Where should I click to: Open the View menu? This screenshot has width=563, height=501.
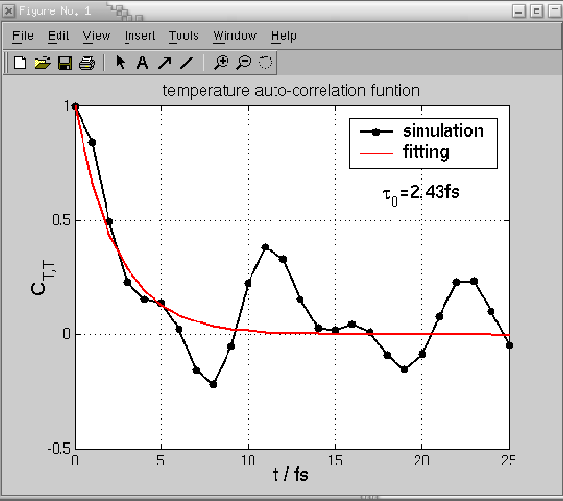pyautogui.click(x=96, y=36)
